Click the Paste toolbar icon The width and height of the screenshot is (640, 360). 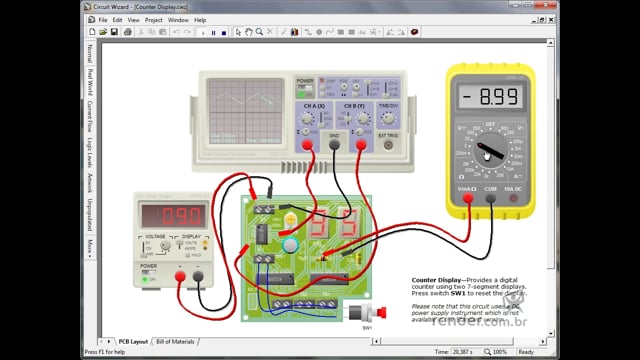pos(162,32)
